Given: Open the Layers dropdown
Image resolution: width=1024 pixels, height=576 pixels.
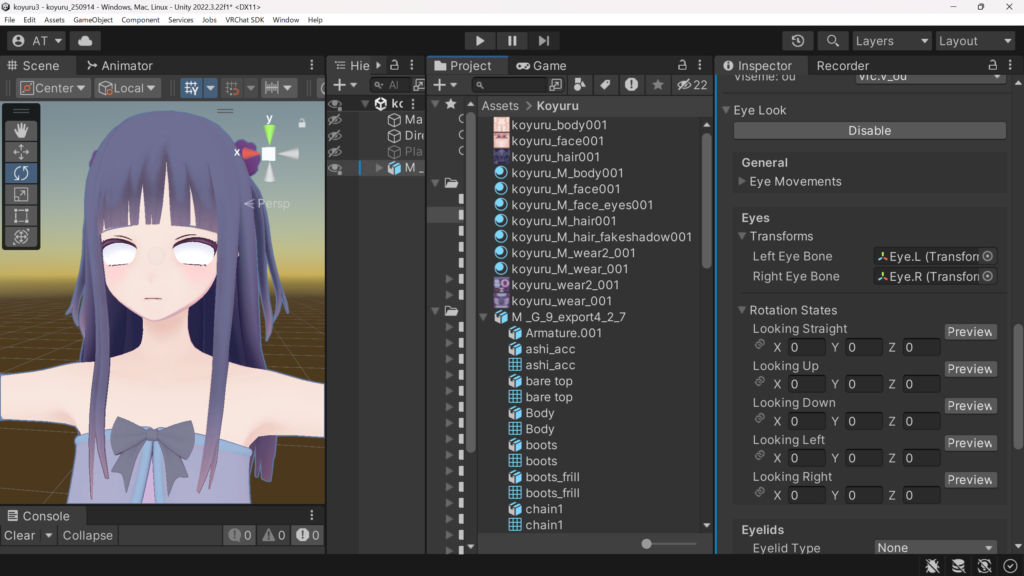Looking at the screenshot, I should tap(891, 41).
